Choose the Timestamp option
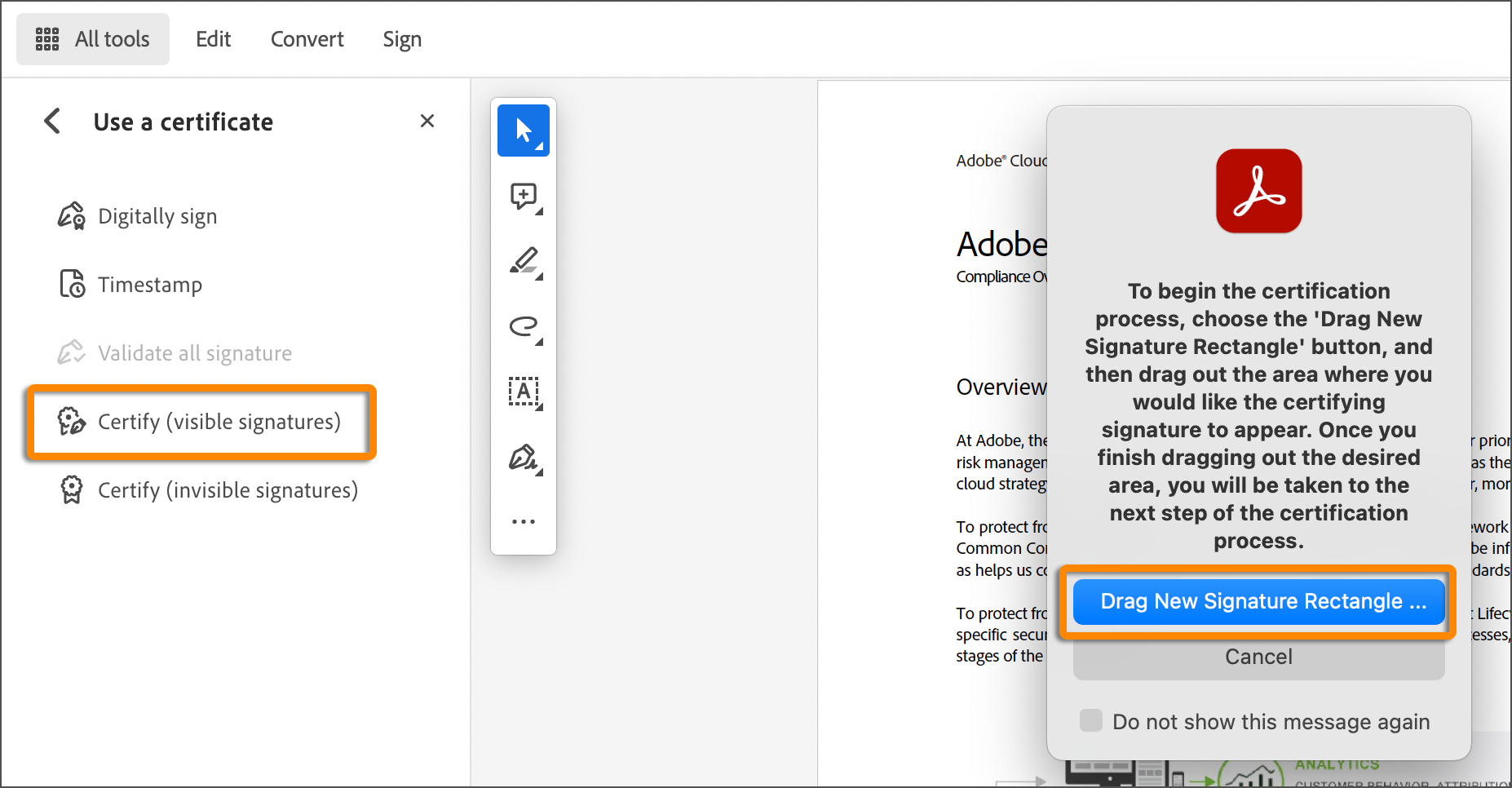The width and height of the screenshot is (1512, 788). (150, 284)
